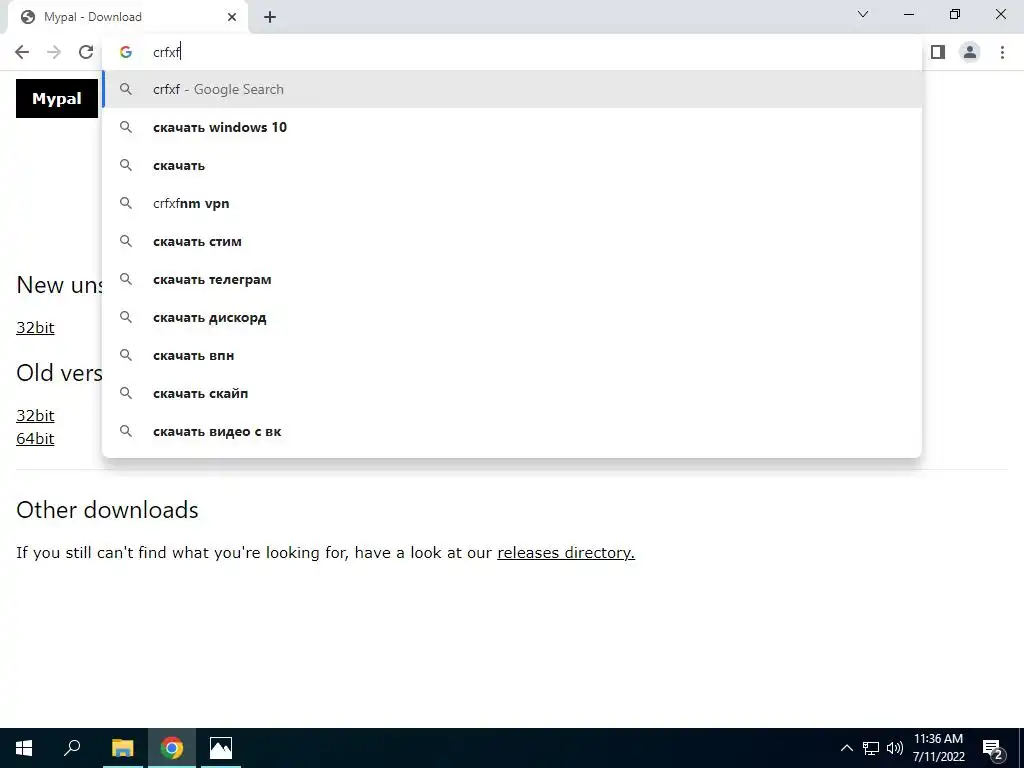The height and width of the screenshot is (768, 1024).
Task: Toggle the browser side panel icon
Action: point(938,52)
